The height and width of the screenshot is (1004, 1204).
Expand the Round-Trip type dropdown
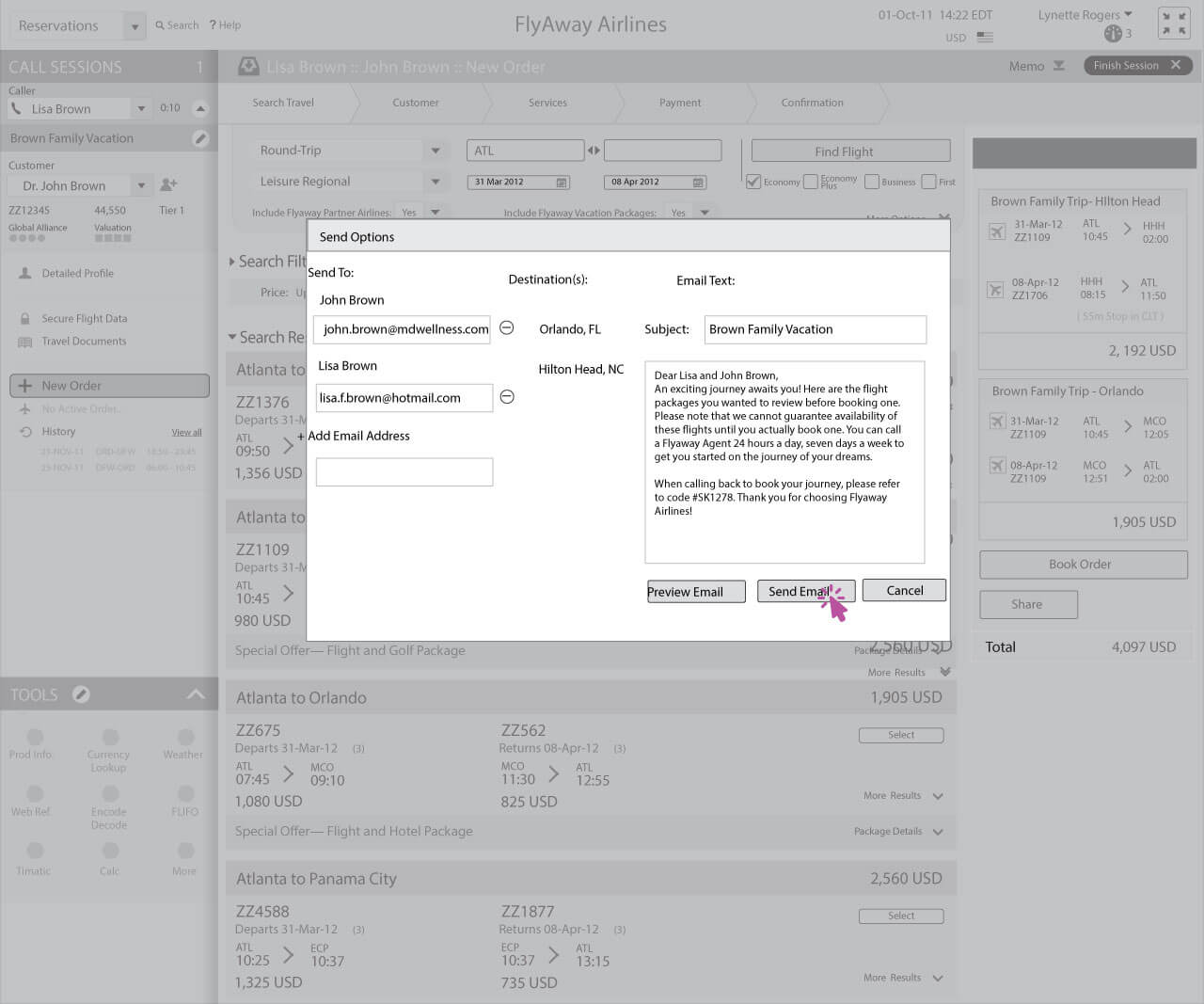[x=435, y=151]
